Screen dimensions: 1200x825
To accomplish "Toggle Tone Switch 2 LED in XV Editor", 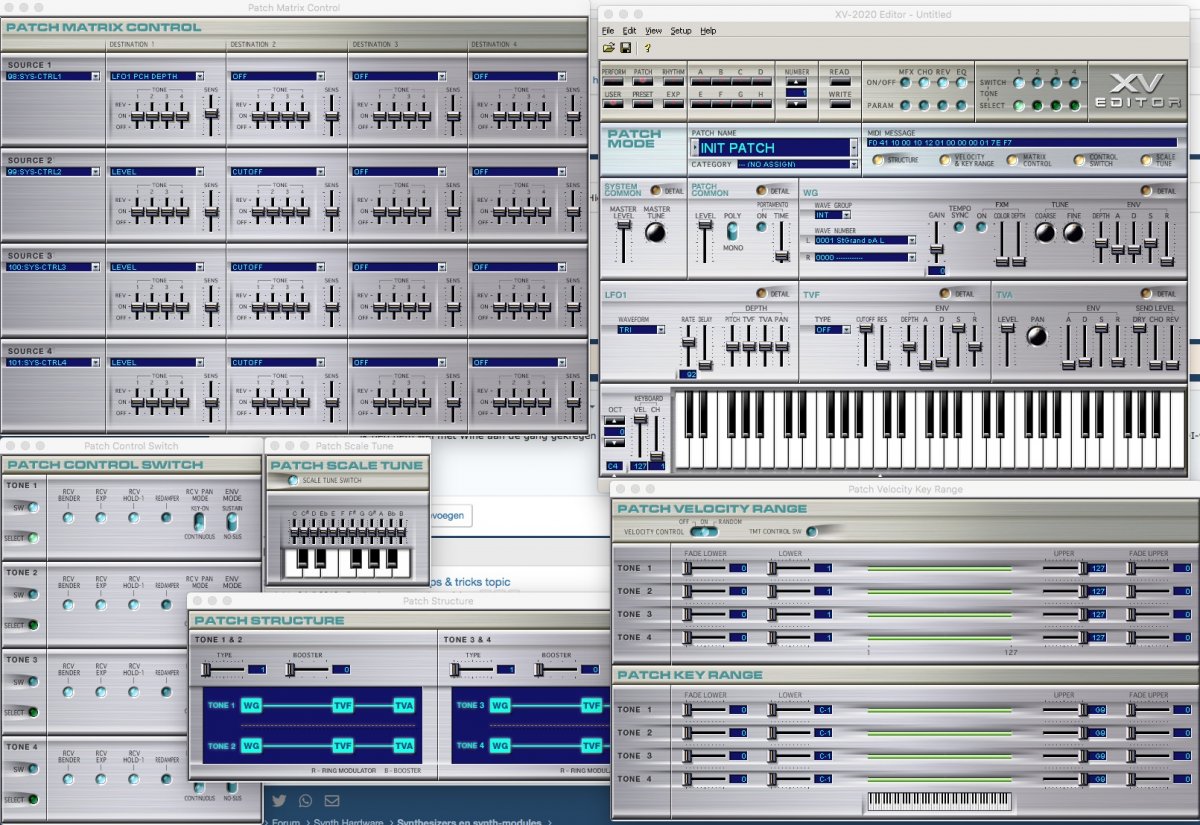I will pos(1038,82).
